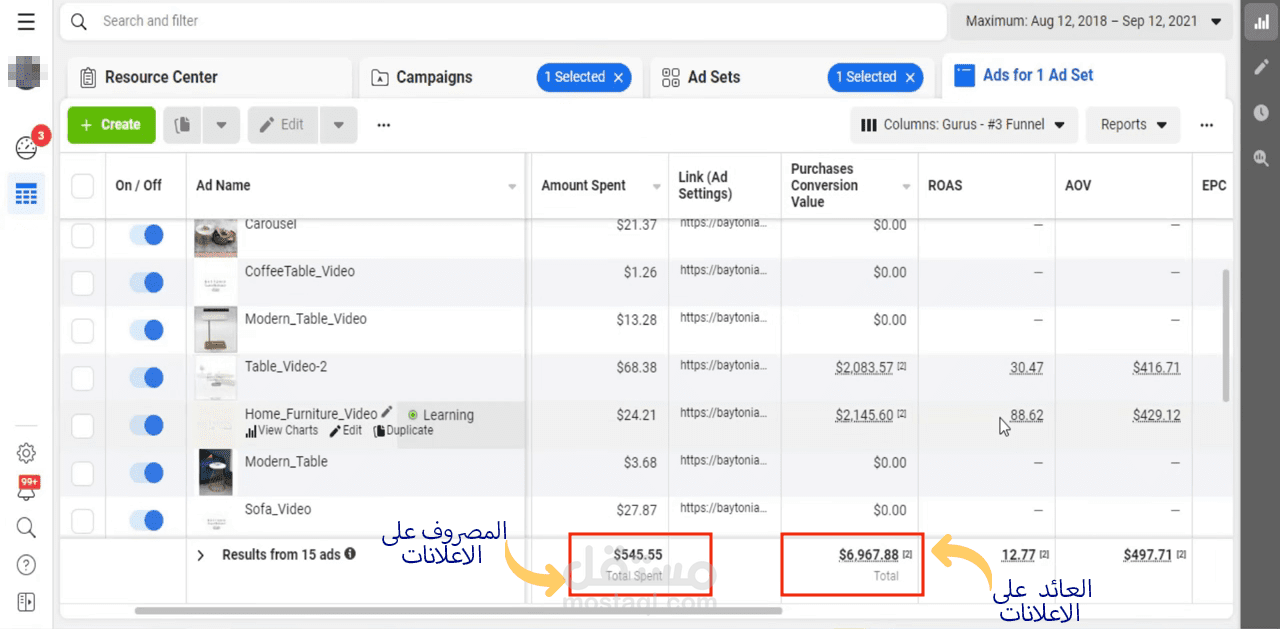Open the Ads Manager navigation hamburger menu
The image size is (1280, 629).
pyautogui.click(x=26, y=20)
